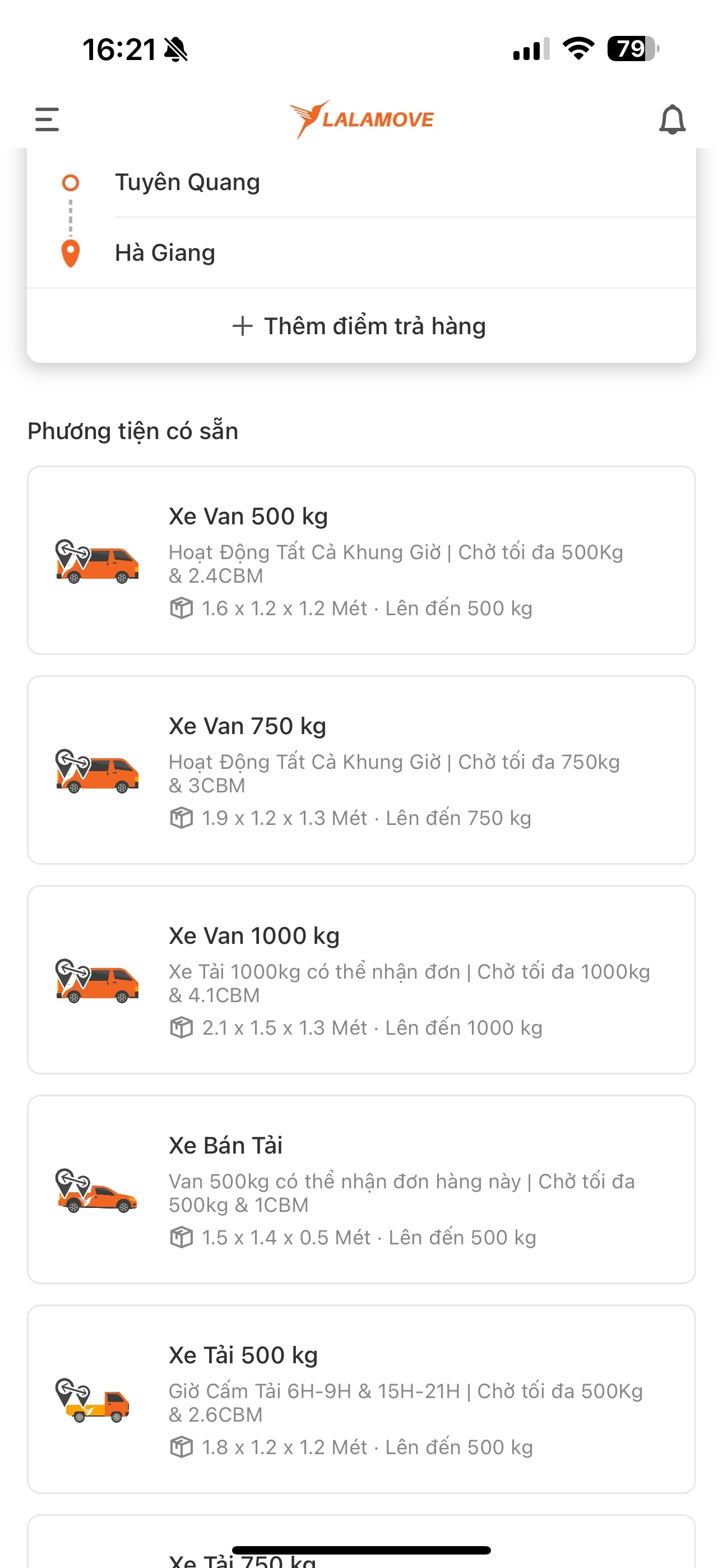Viewport: 723px width, 1568px height.
Task: Open the hamburger menu icon
Action: (x=47, y=119)
